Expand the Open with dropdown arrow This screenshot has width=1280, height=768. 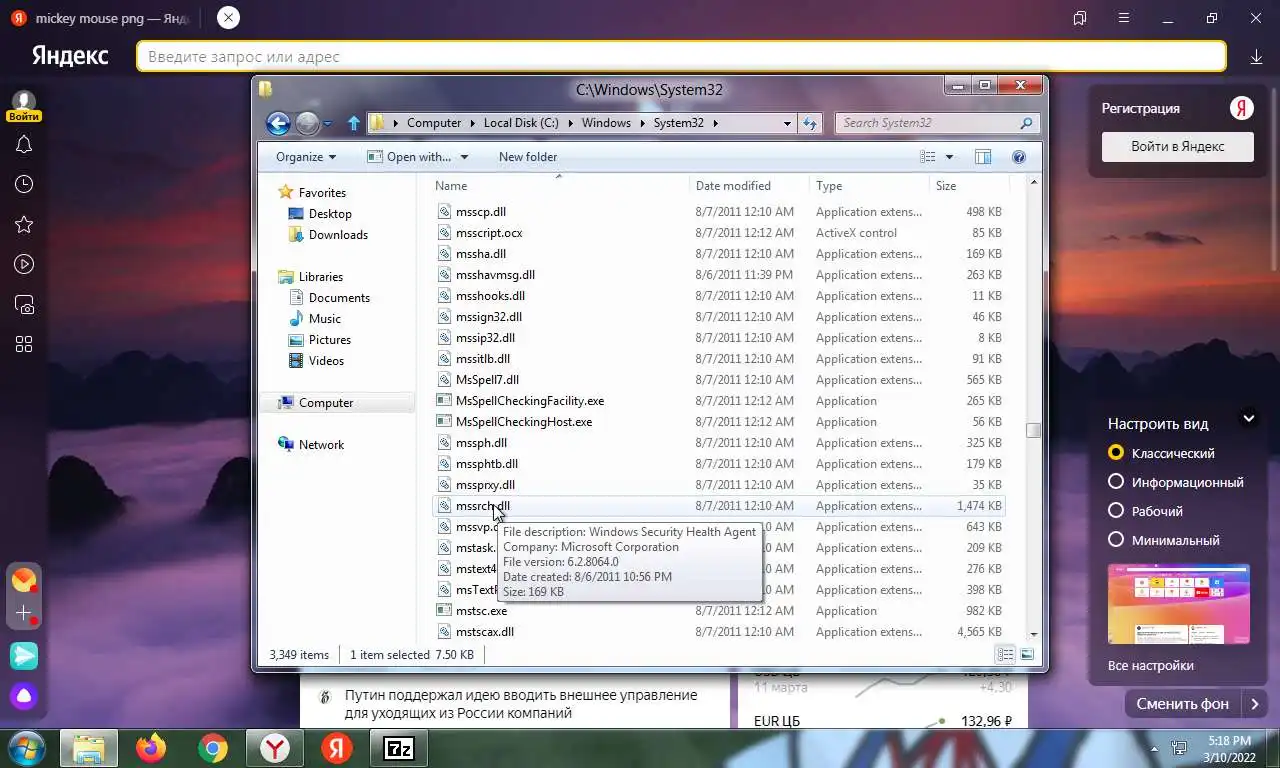point(464,157)
